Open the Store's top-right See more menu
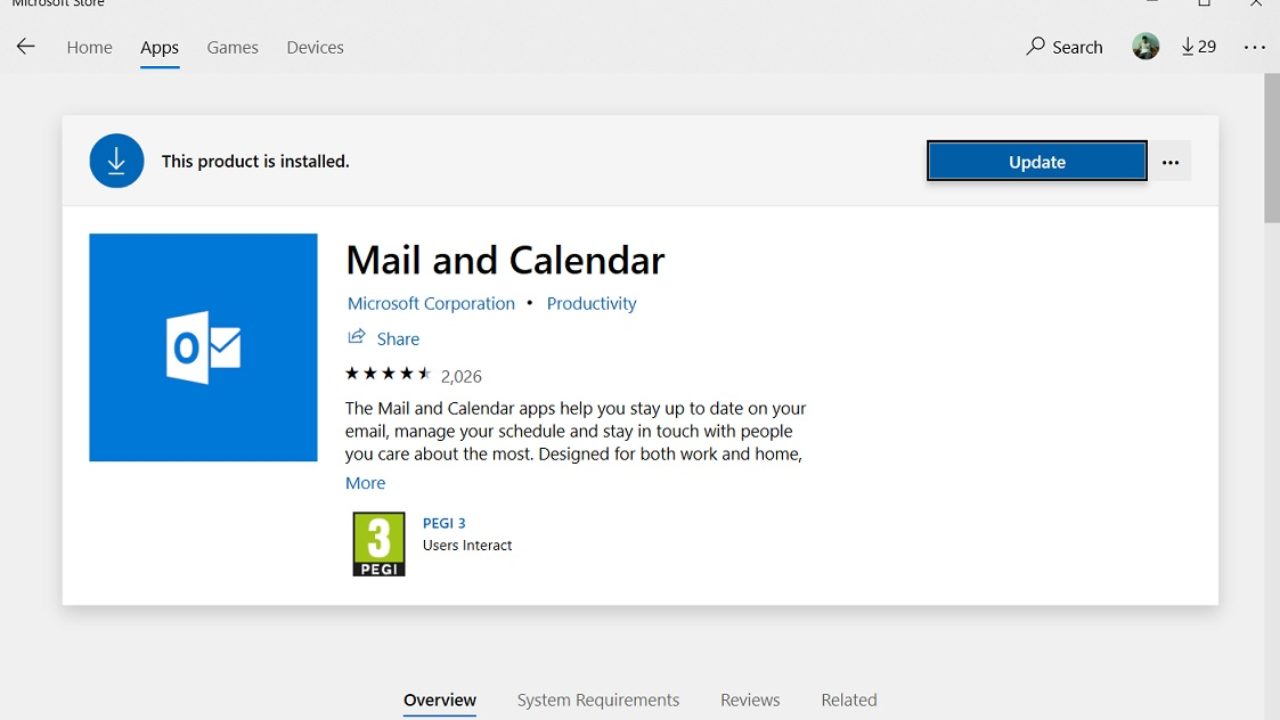Image resolution: width=1280 pixels, height=720 pixels. (1254, 47)
